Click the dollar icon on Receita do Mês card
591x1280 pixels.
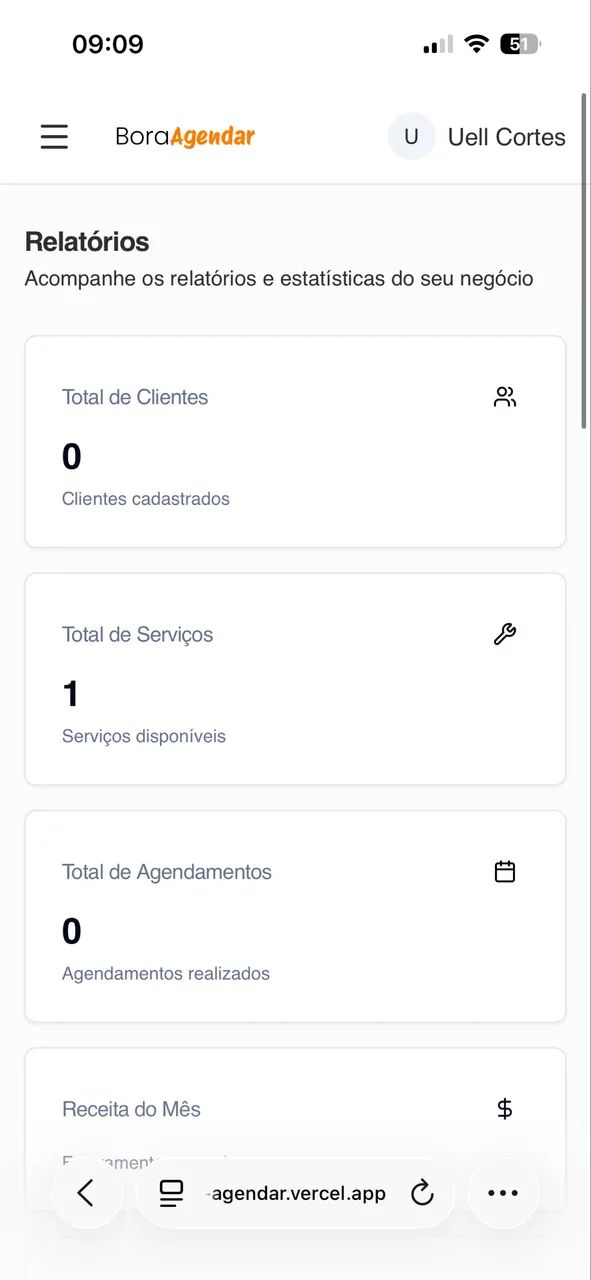(x=505, y=1108)
